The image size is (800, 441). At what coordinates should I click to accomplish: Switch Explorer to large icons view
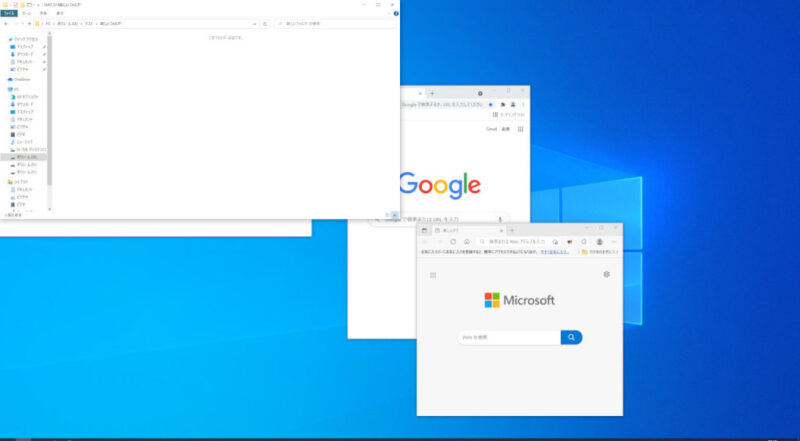(x=394, y=215)
